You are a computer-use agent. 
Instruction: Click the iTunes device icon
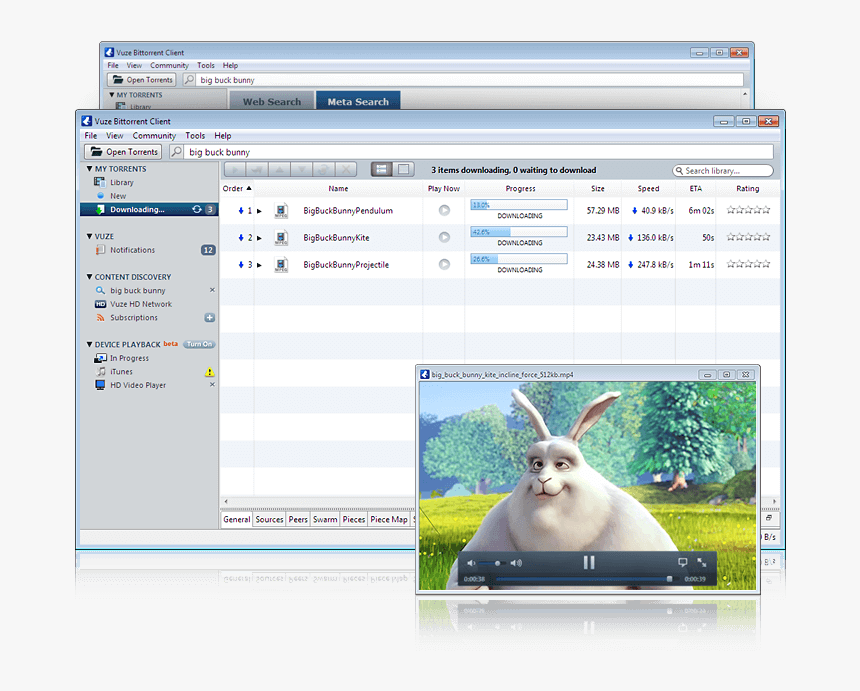[x=101, y=372]
